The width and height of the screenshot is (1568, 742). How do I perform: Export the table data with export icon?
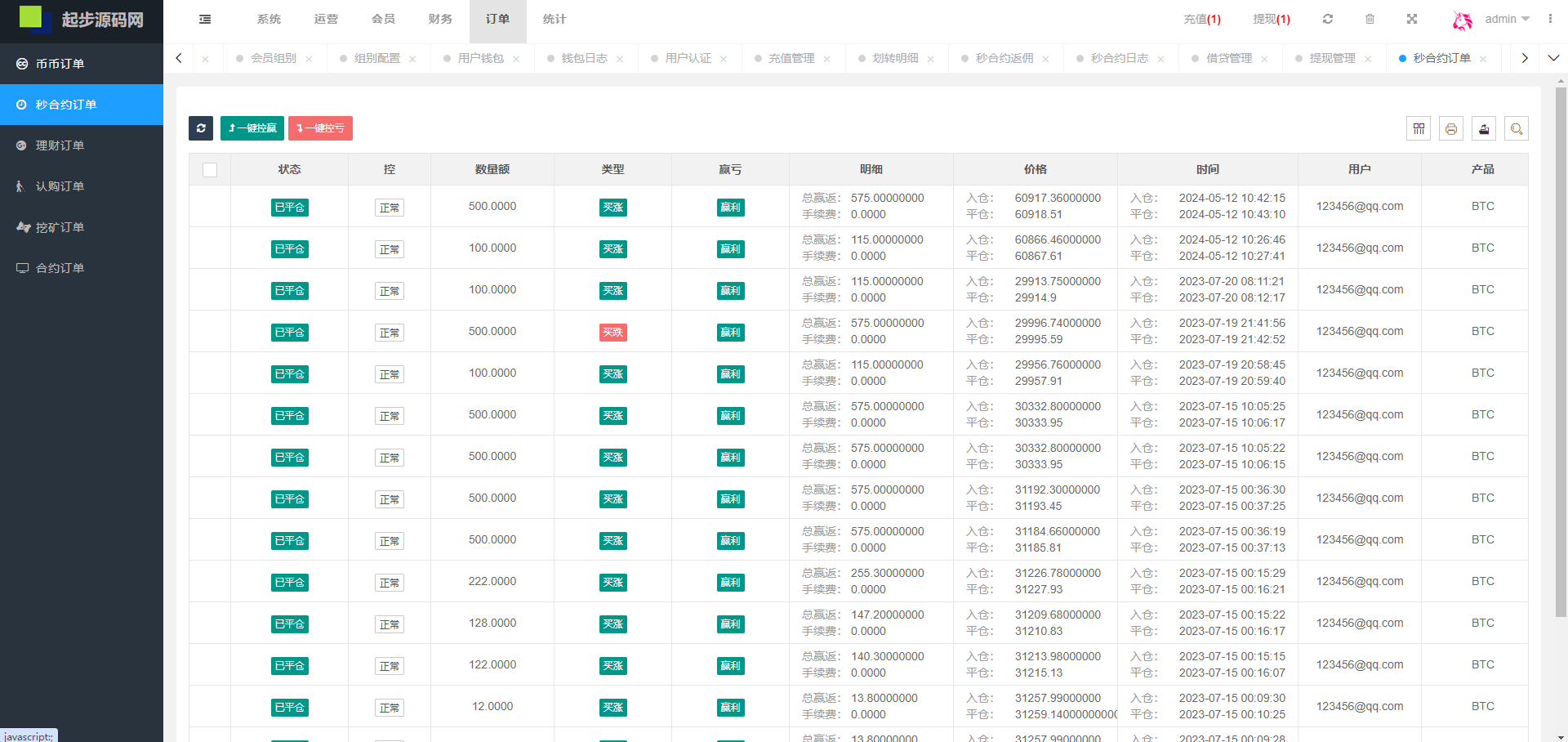(1484, 129)
